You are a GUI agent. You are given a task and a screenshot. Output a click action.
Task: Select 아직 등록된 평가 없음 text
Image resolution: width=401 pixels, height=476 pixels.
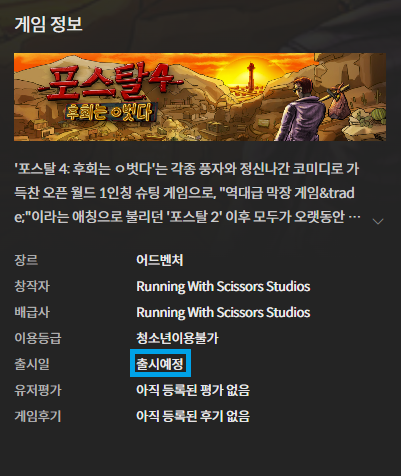tap(193, 390)
